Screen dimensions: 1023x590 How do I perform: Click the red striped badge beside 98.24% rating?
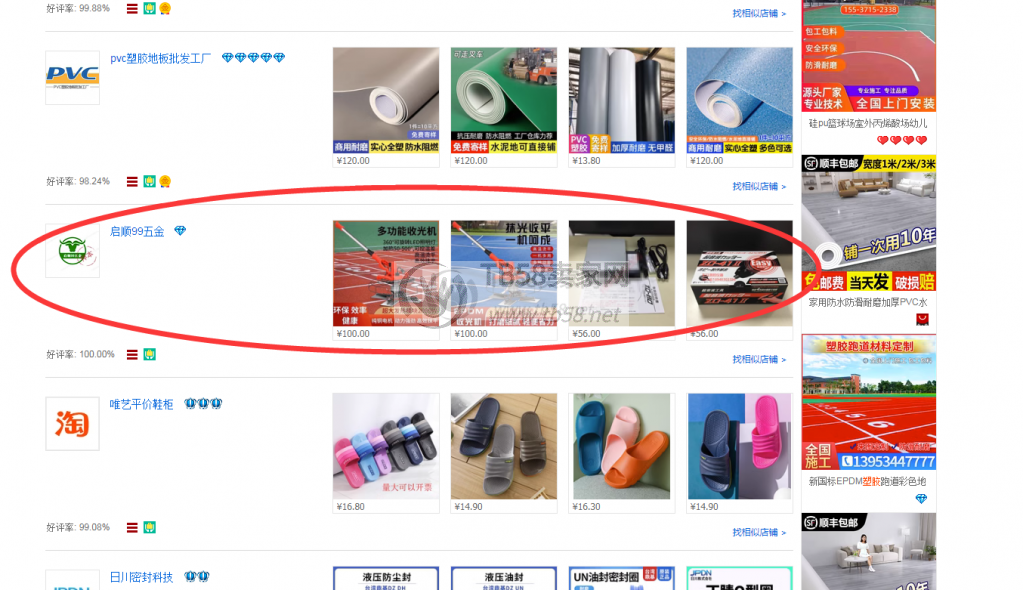tap(132, 181)
